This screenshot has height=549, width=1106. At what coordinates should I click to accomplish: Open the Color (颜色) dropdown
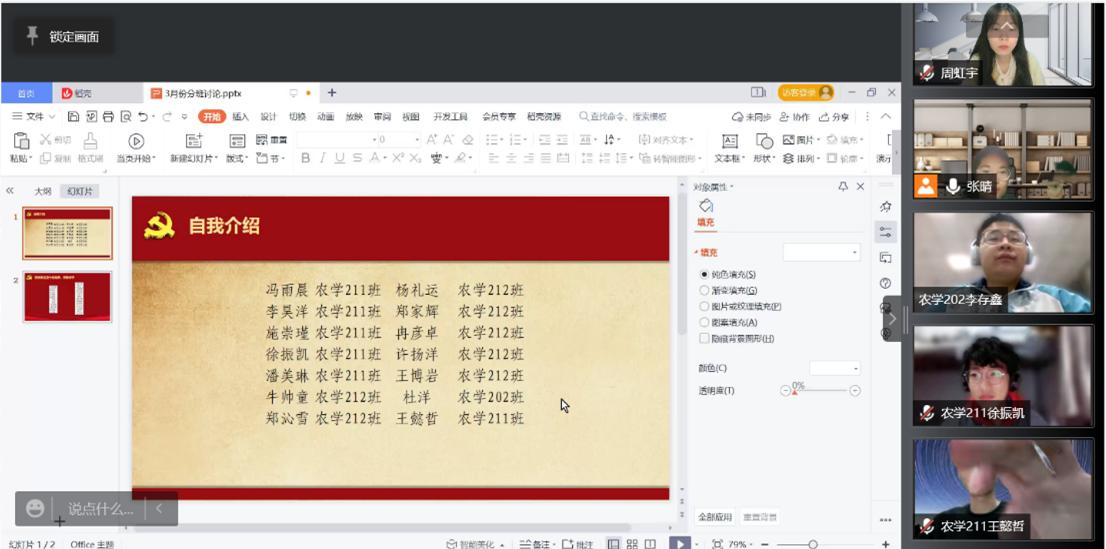(x=835, y=369)
